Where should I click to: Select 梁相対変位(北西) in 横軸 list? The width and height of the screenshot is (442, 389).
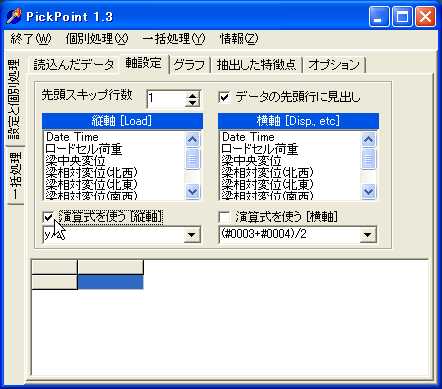tap(267, 173)
